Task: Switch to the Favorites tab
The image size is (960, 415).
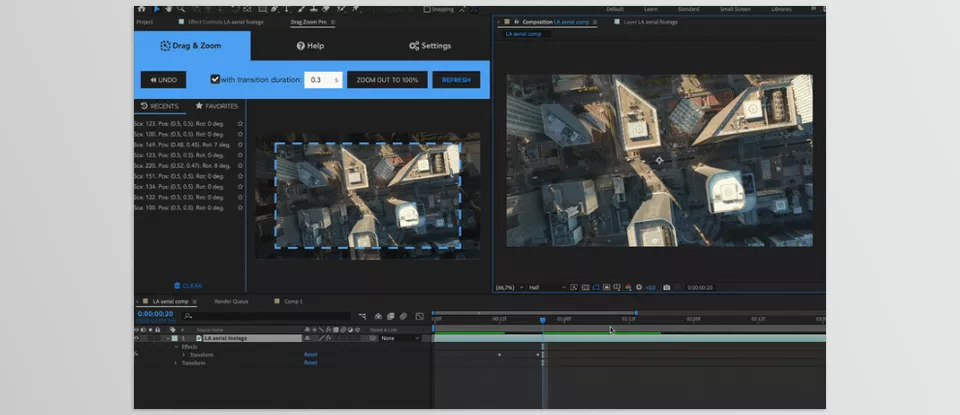Action: coord(217,106)
